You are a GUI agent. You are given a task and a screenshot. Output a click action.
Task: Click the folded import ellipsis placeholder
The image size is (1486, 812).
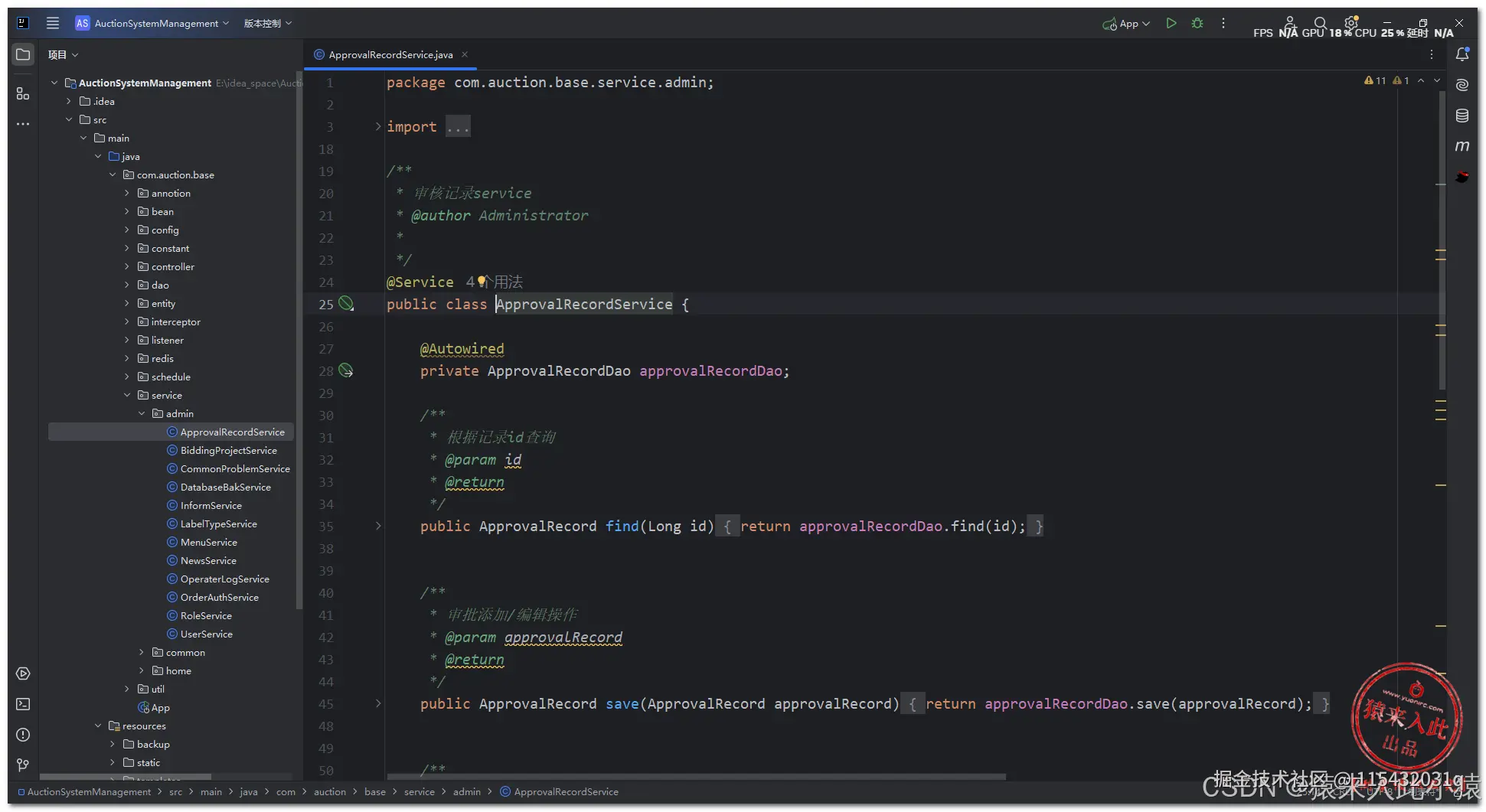pos(458,126)
